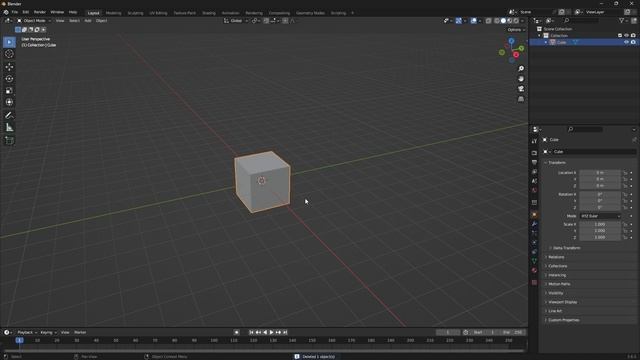The image size is (640, 360).
Task: Expand the Motion Paths panel
Action: [559, 284]
